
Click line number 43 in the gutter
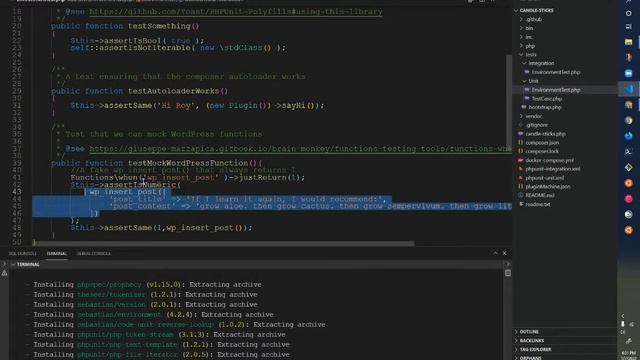tap(17, 192)
